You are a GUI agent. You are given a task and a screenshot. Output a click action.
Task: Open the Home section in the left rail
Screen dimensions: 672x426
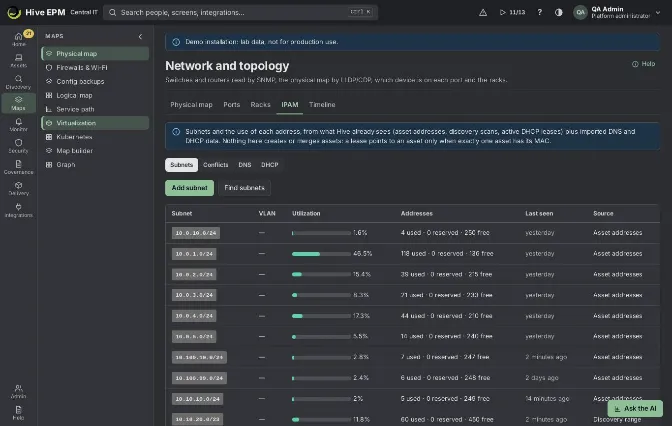tap(18, 39)
